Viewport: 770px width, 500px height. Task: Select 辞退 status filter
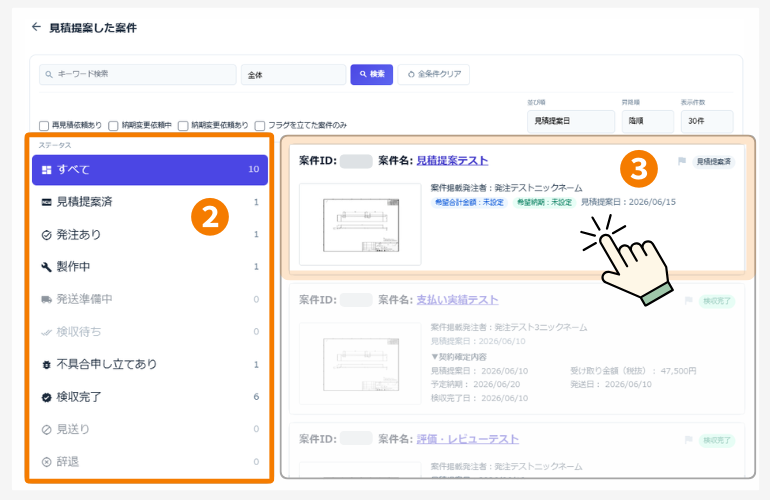150,462
